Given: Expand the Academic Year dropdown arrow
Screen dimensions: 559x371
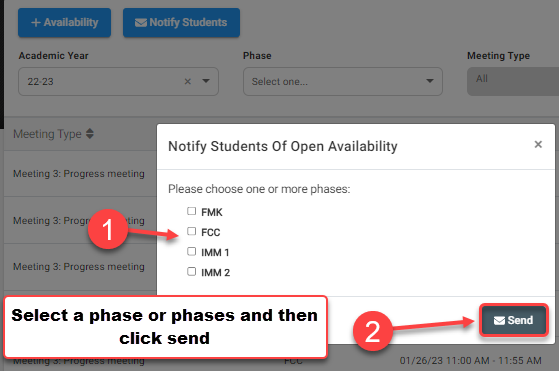Looking at the screenshot, I should [206, 81].
